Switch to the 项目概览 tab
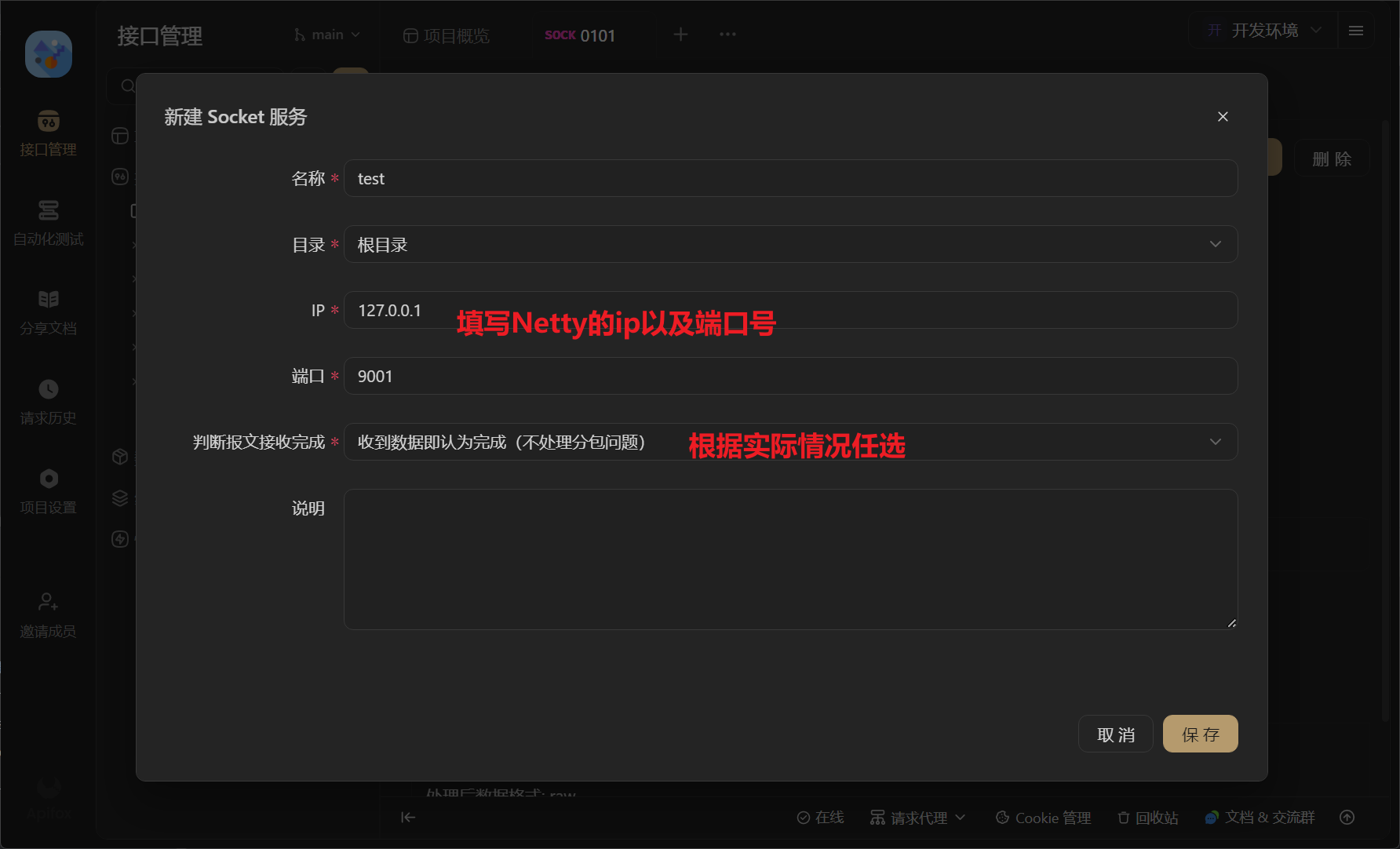Viewport: 1400px width, 849px height. 447,36
